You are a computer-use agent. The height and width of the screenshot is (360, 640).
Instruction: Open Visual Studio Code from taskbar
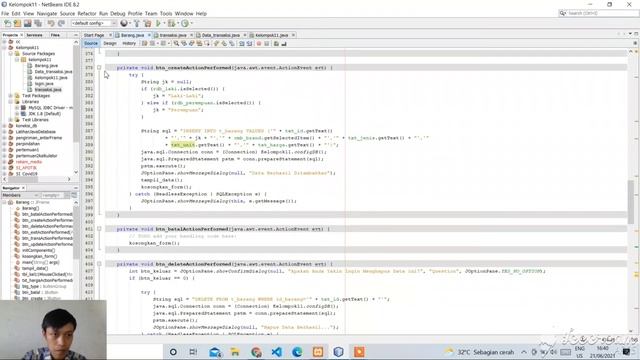click(276, 352)
